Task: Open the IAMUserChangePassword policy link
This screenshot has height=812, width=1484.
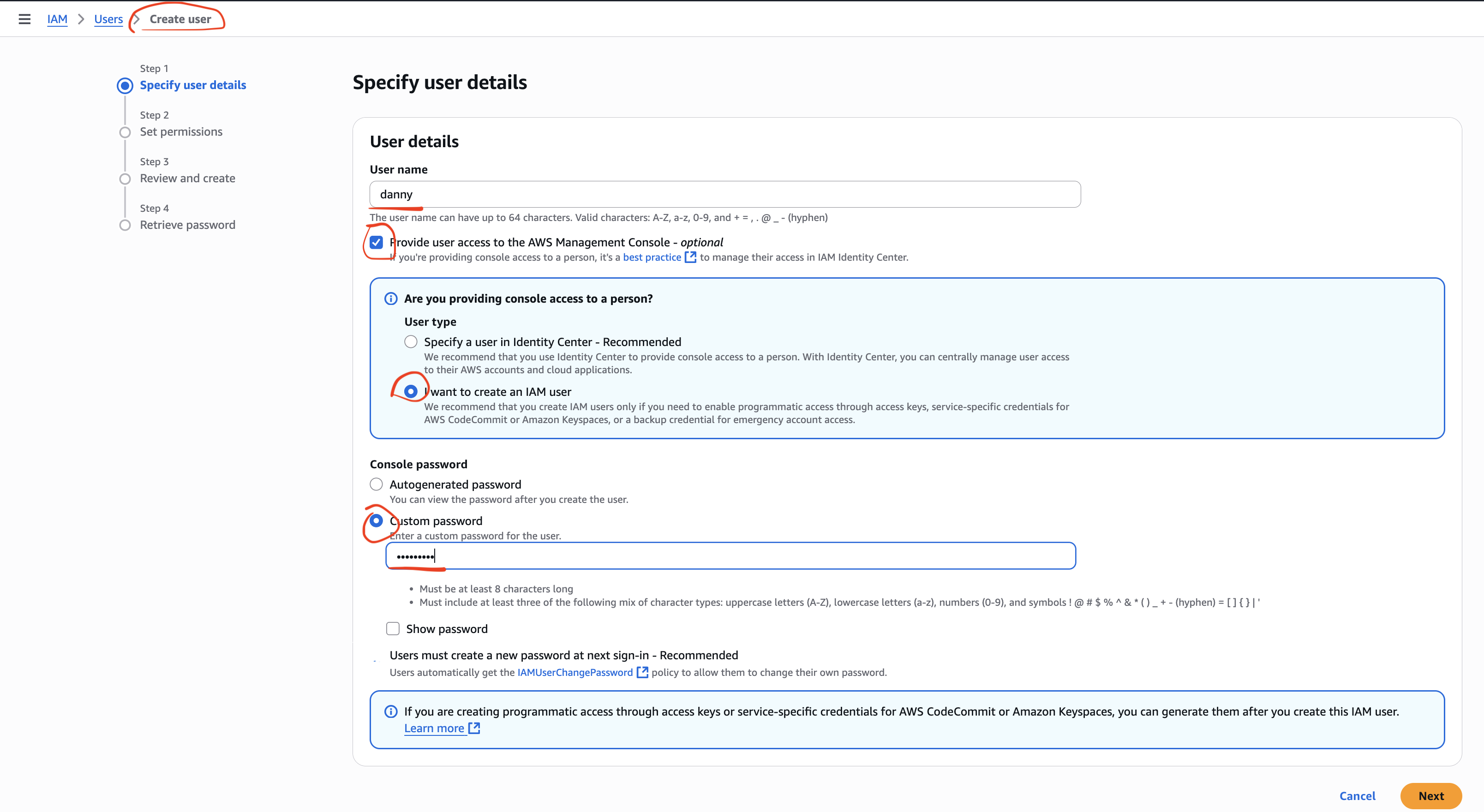Action: point(574,672)
